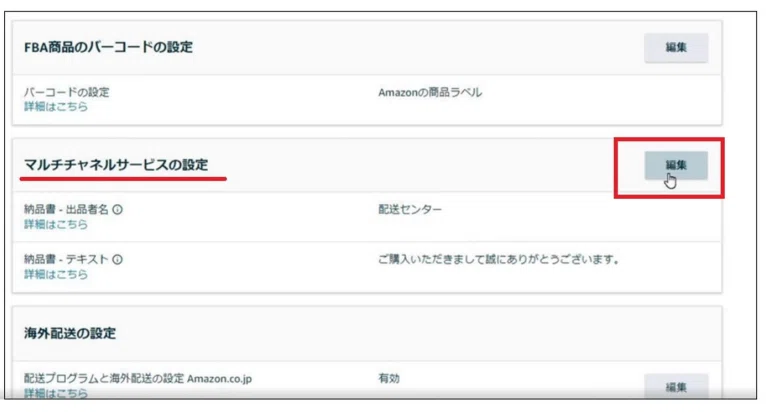Screen dimensions: 766x412
Task: Open 編集 in the 海外配送の設定 section
Action: pyautogui.click(x=676, y=387)
